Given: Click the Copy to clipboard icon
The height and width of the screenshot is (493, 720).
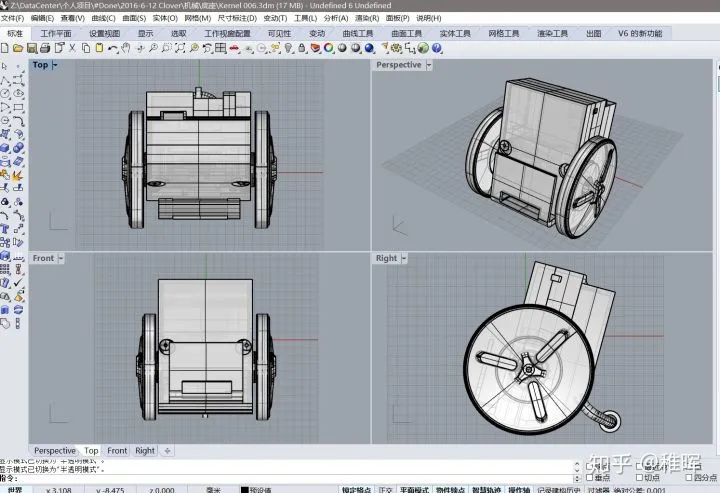Looking at the screenshot, I should (x=86, y=48).
